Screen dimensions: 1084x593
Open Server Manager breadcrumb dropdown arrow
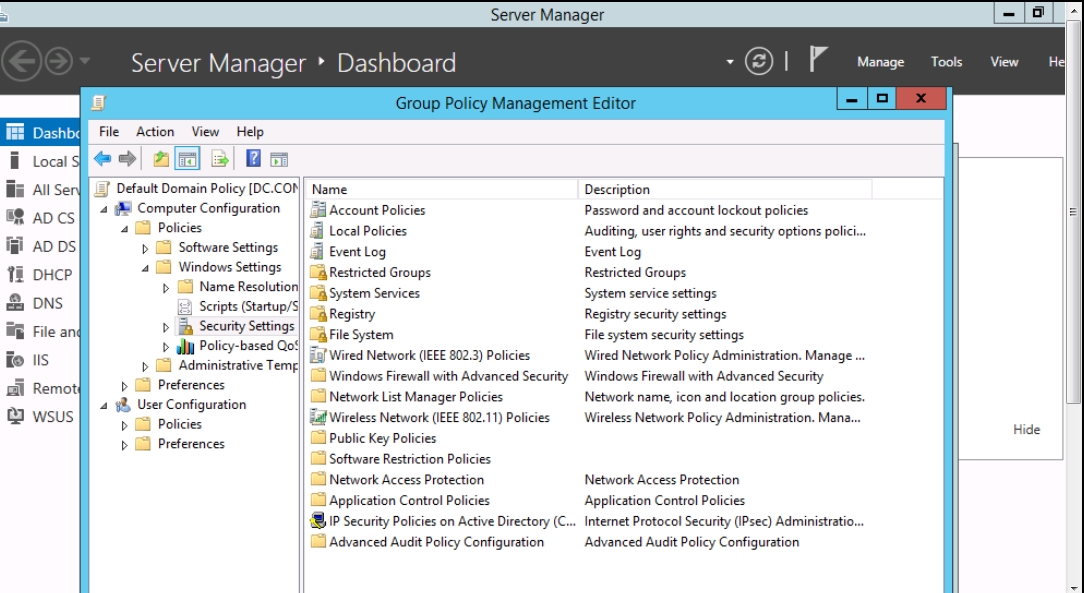point(729,62)
